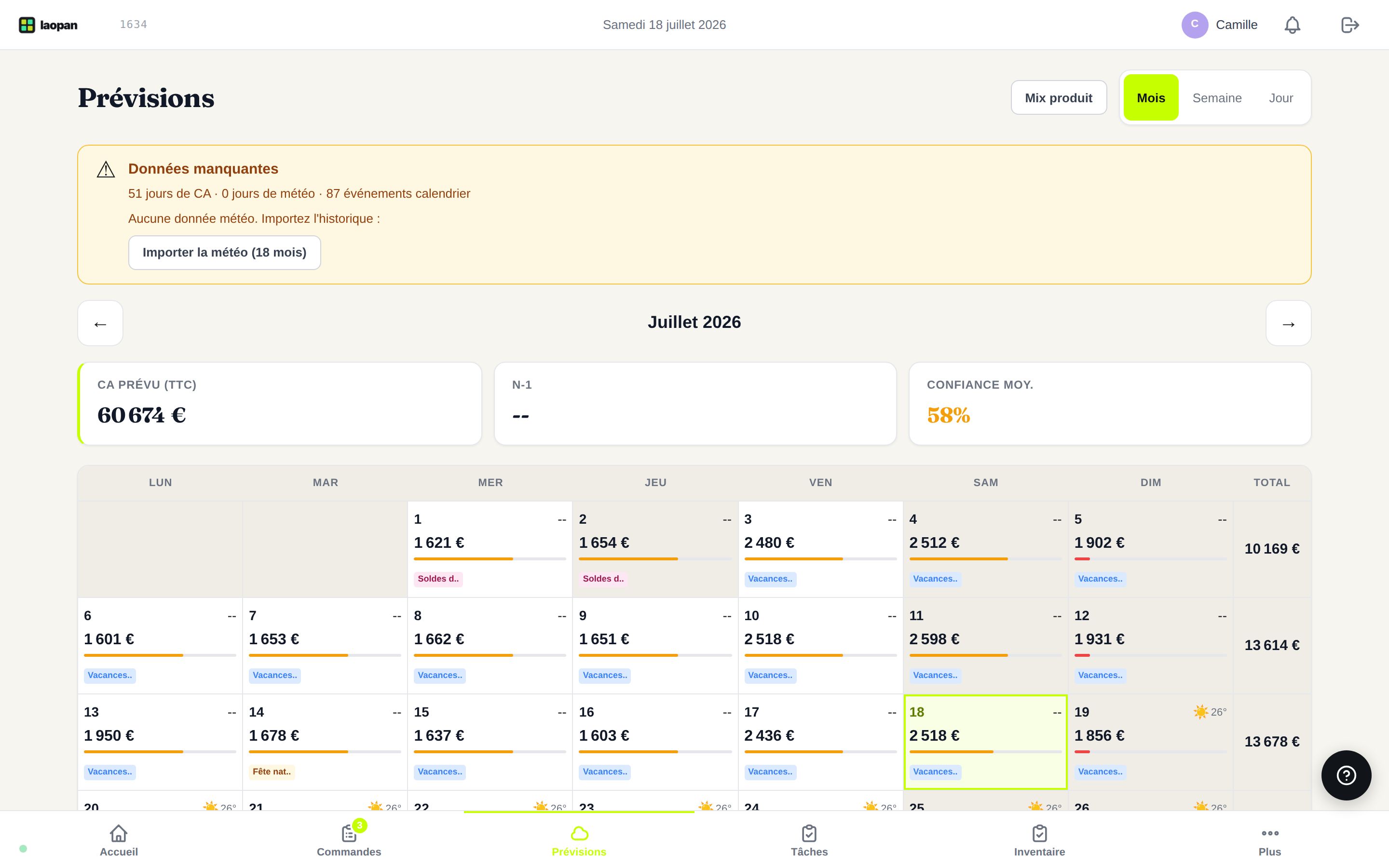The image size is (1389, 868).
Task: Switch view to Jour
Action: [1280, 97]
